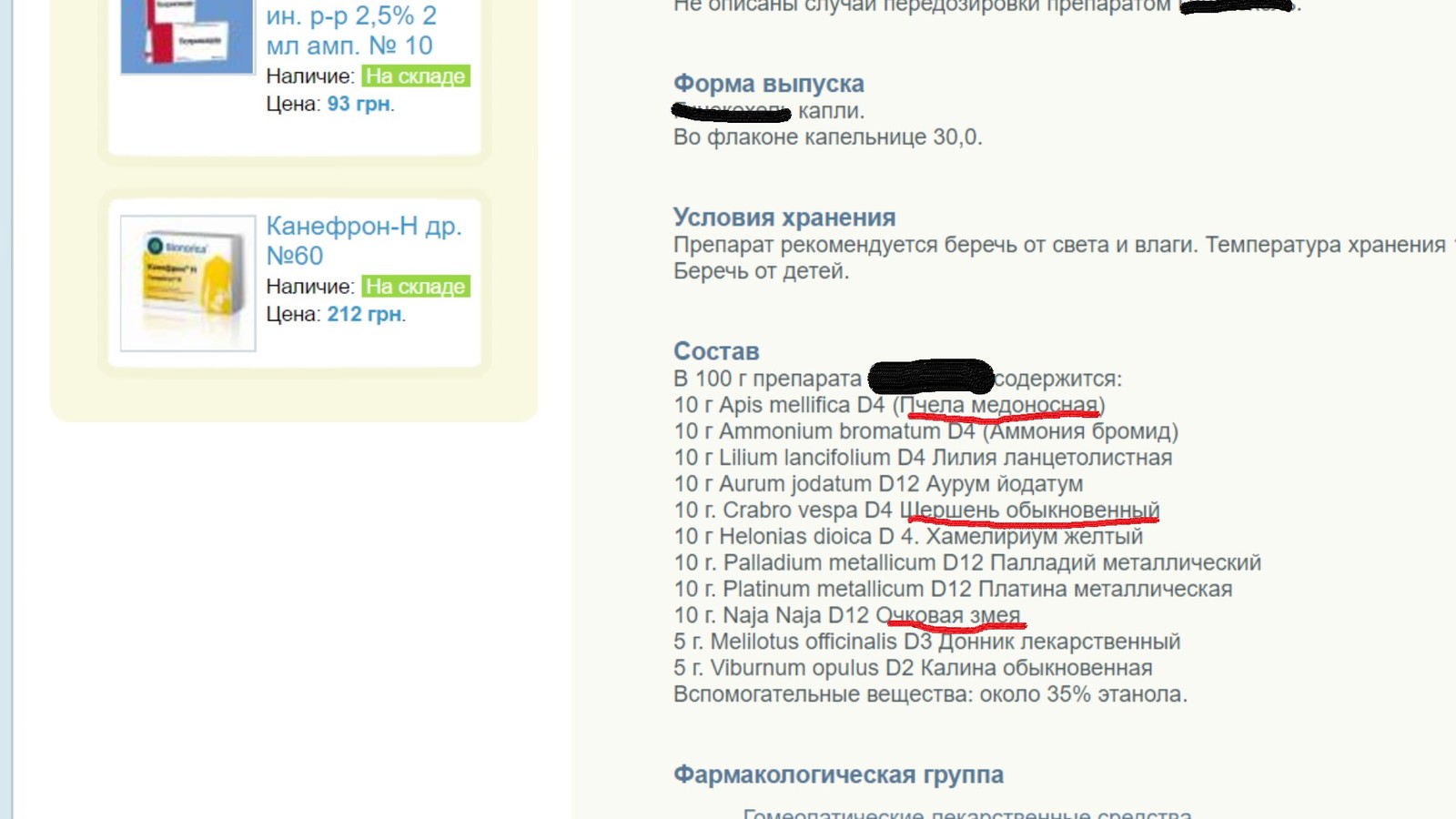Click the 'Гомеопатические лекарственные средства' text
This screenshot has width=1456, height=819.
click(967, 813)
